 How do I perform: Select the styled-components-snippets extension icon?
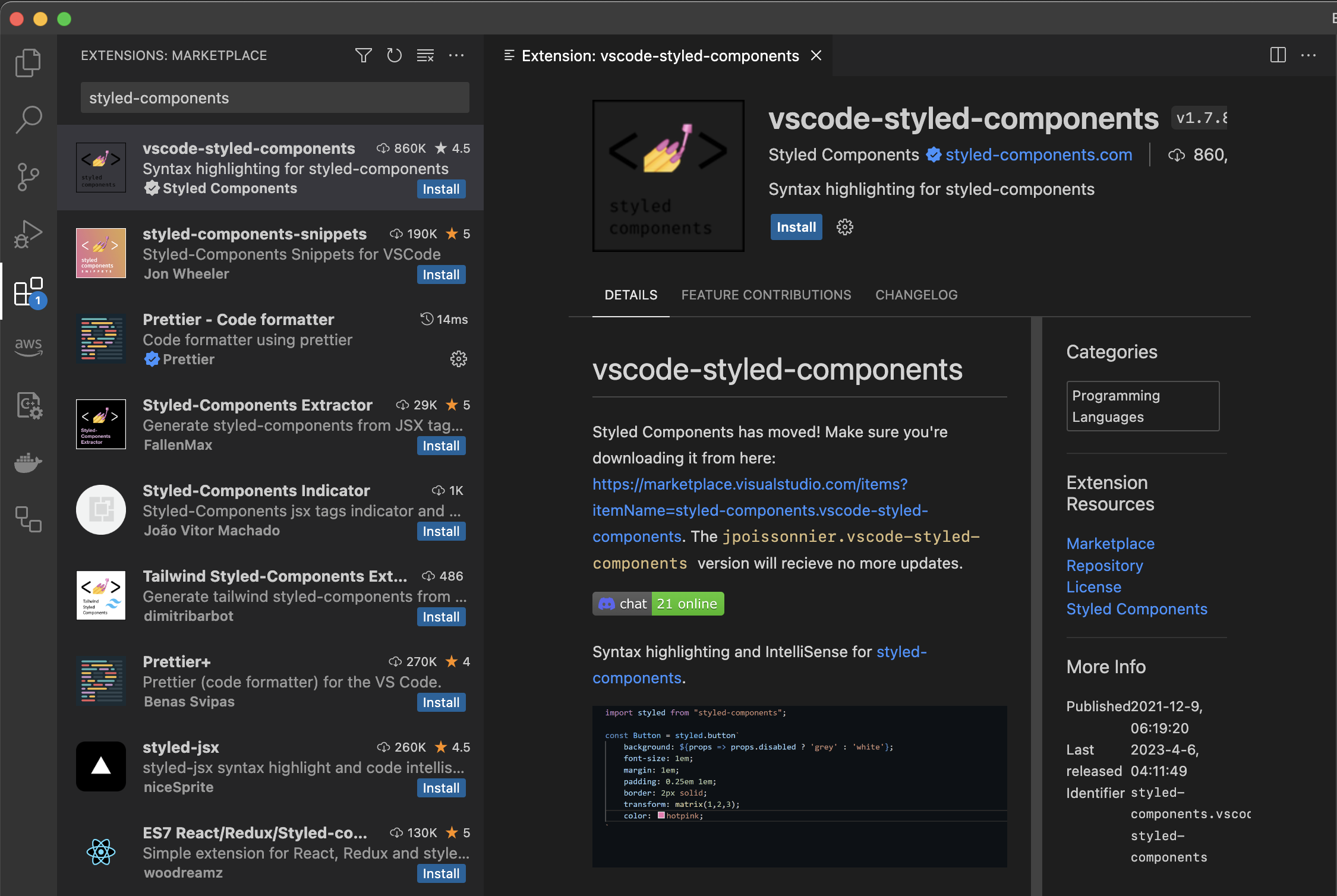101,253
